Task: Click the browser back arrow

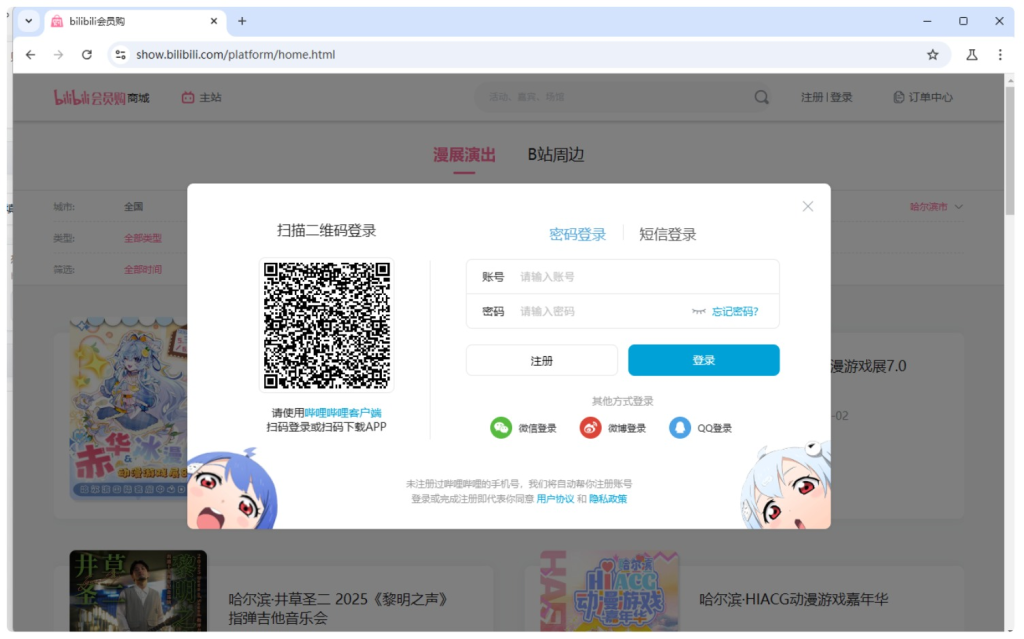Action: [30, 55]
